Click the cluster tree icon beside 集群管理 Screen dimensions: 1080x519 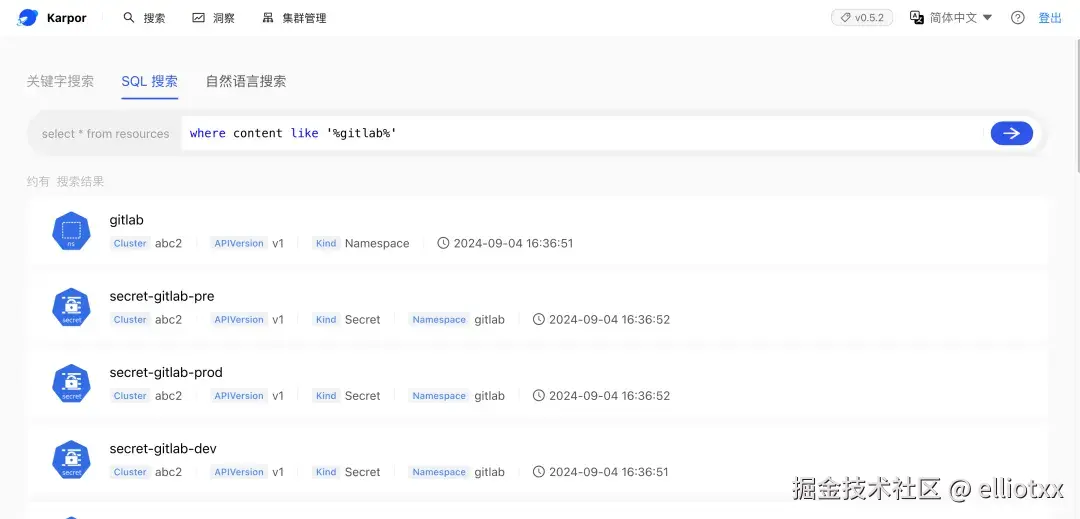point(268,18)
